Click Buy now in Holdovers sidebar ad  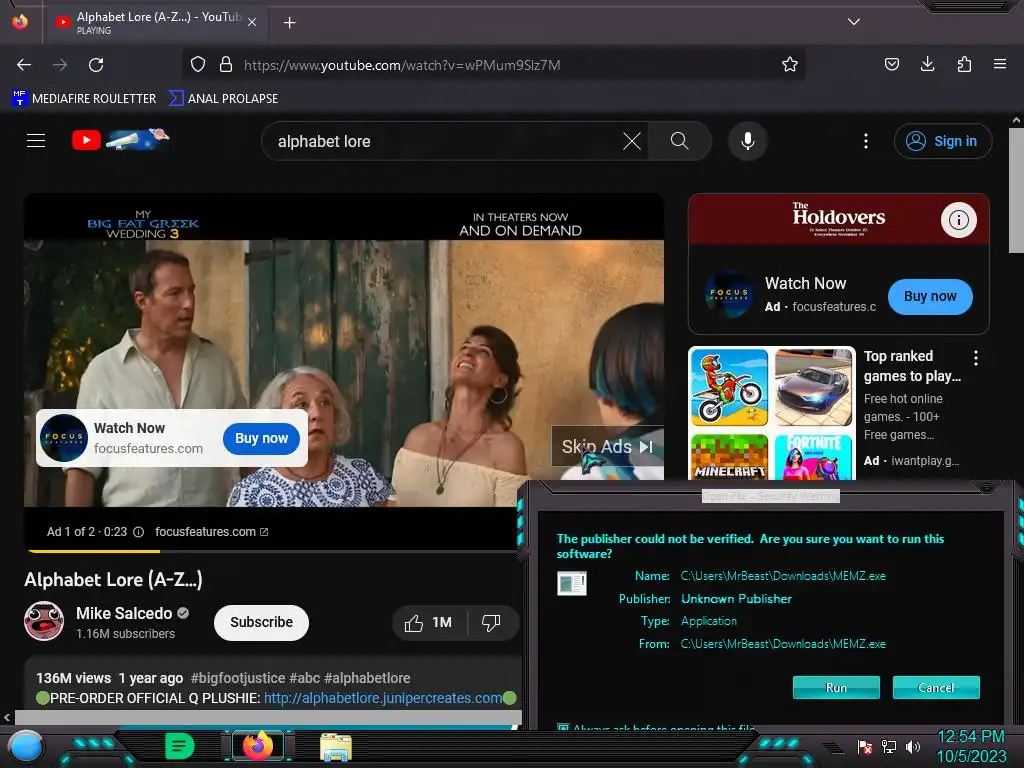930,296
